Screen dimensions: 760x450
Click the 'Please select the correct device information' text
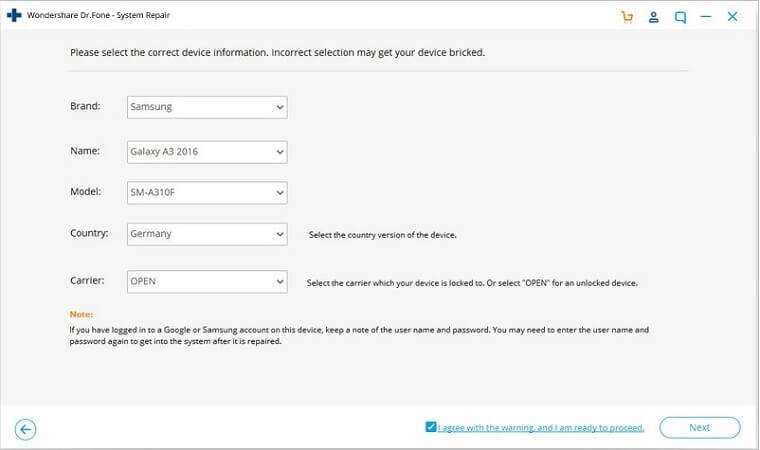(277, 52)
